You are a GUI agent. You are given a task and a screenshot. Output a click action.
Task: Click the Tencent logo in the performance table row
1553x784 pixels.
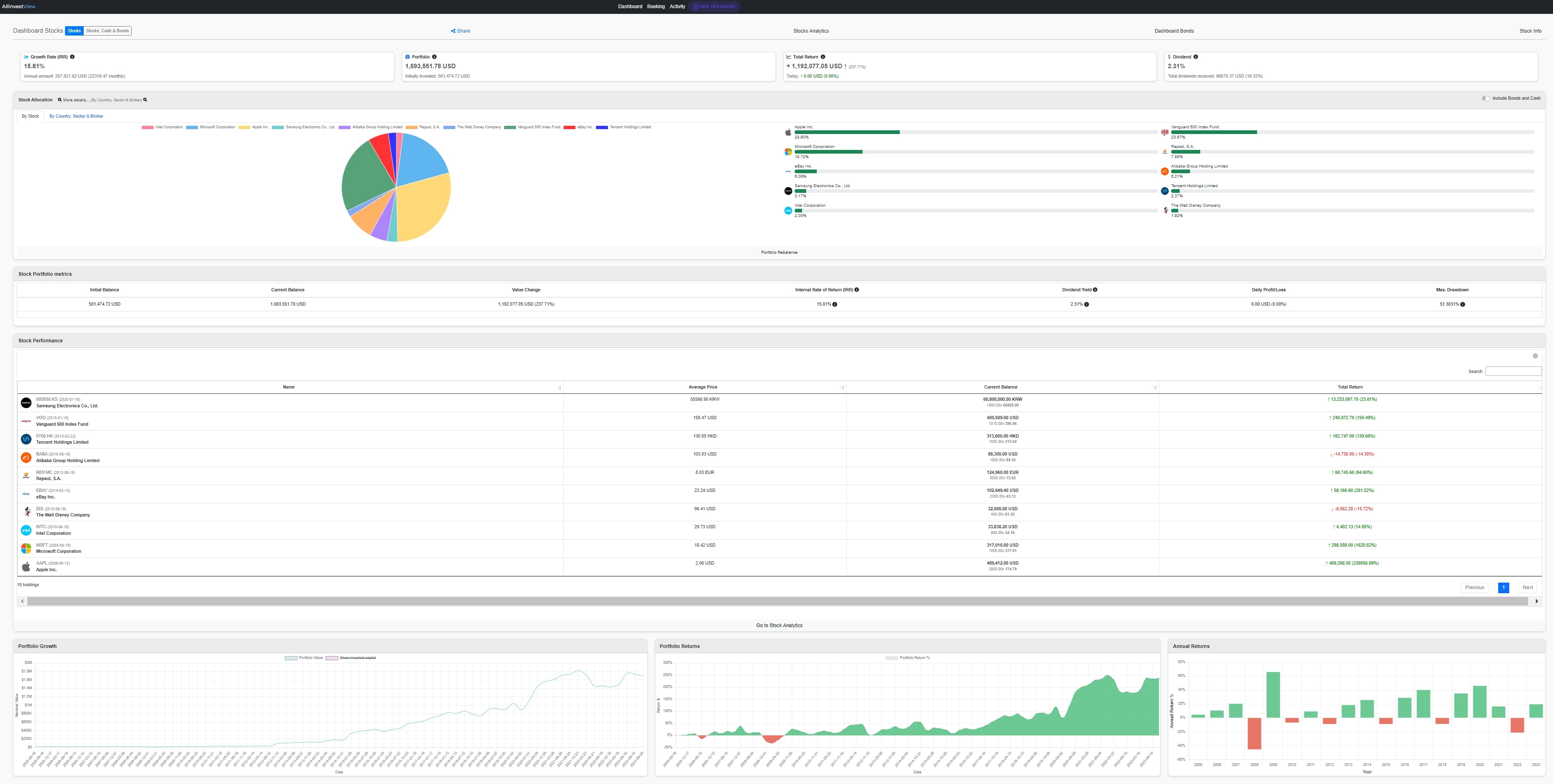(x=26, y=439)
